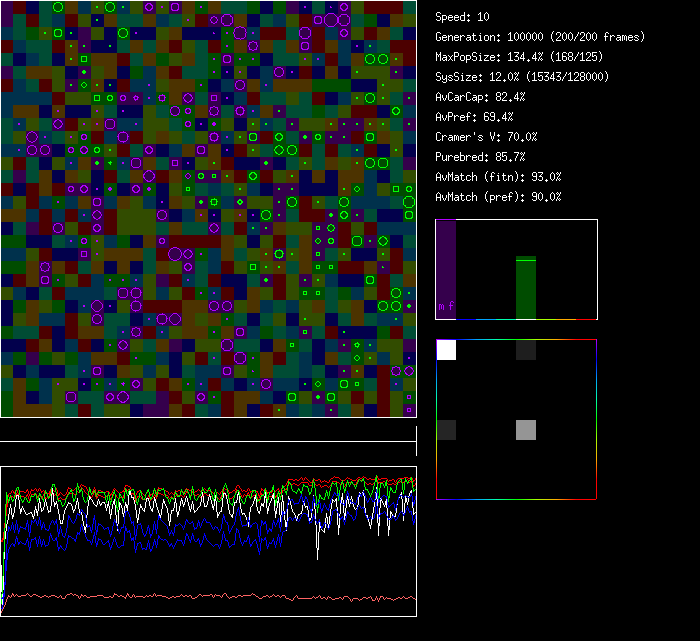Select the AvMatch (fitn) 93.0% line
This screenshot has width=700, height=641.
pos(498,177)
